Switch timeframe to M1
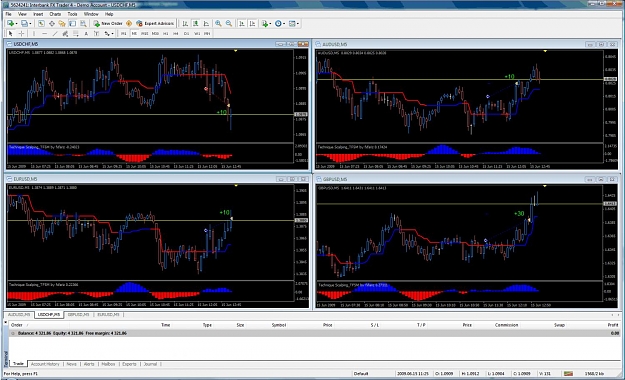 coord(124,33)
